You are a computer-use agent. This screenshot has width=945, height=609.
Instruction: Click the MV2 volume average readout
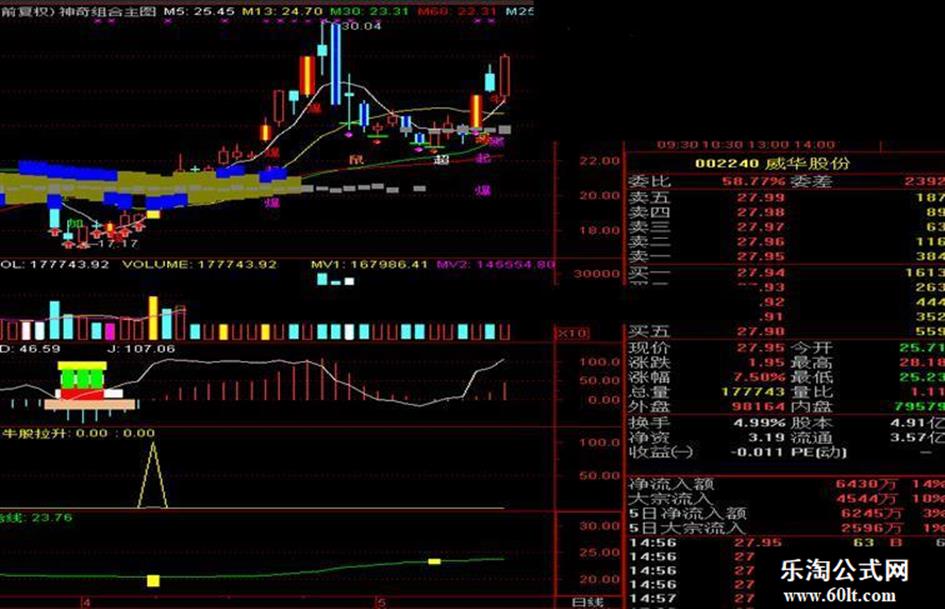click(495, 264)
